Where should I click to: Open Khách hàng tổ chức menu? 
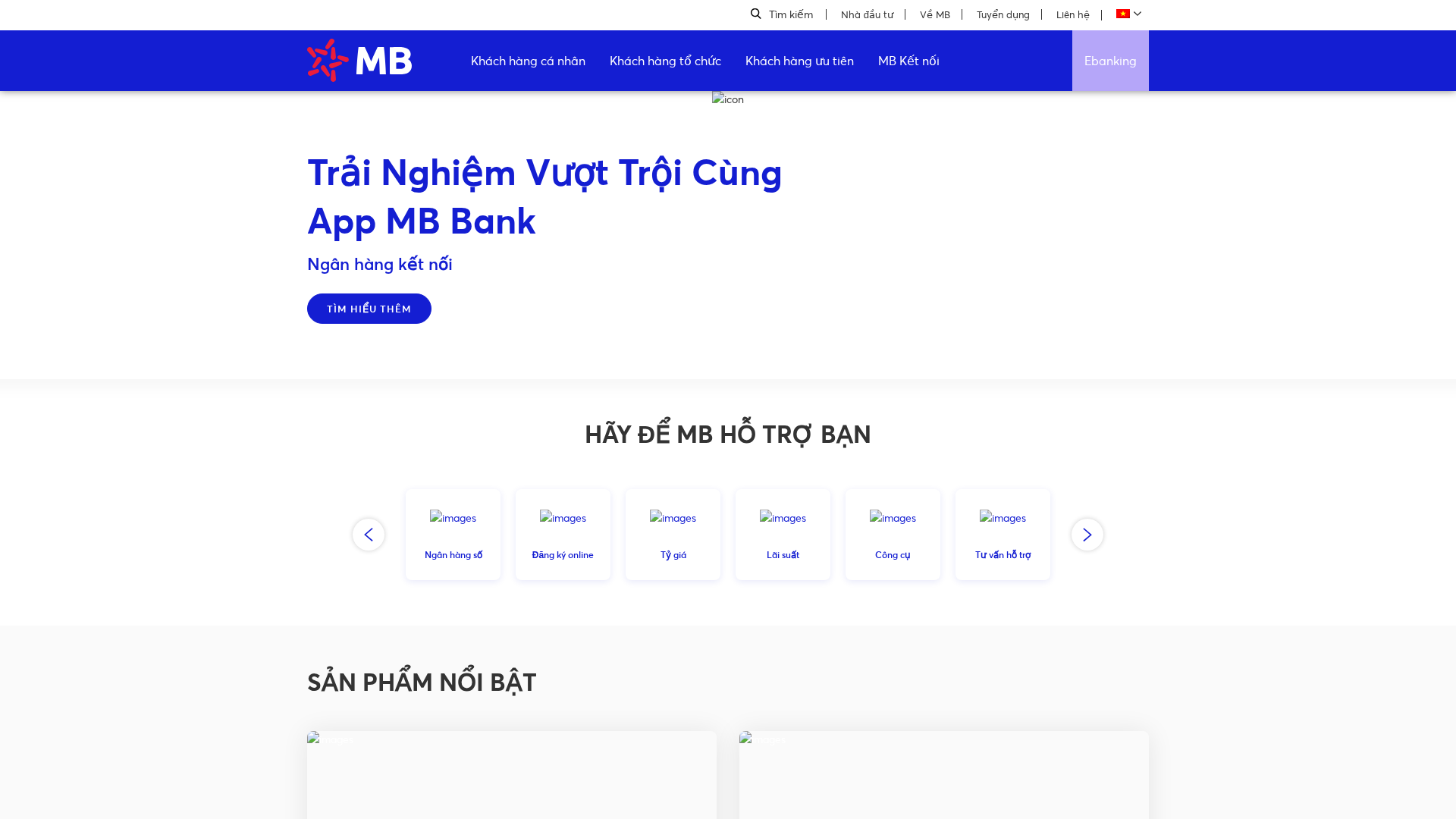point(665,61)
